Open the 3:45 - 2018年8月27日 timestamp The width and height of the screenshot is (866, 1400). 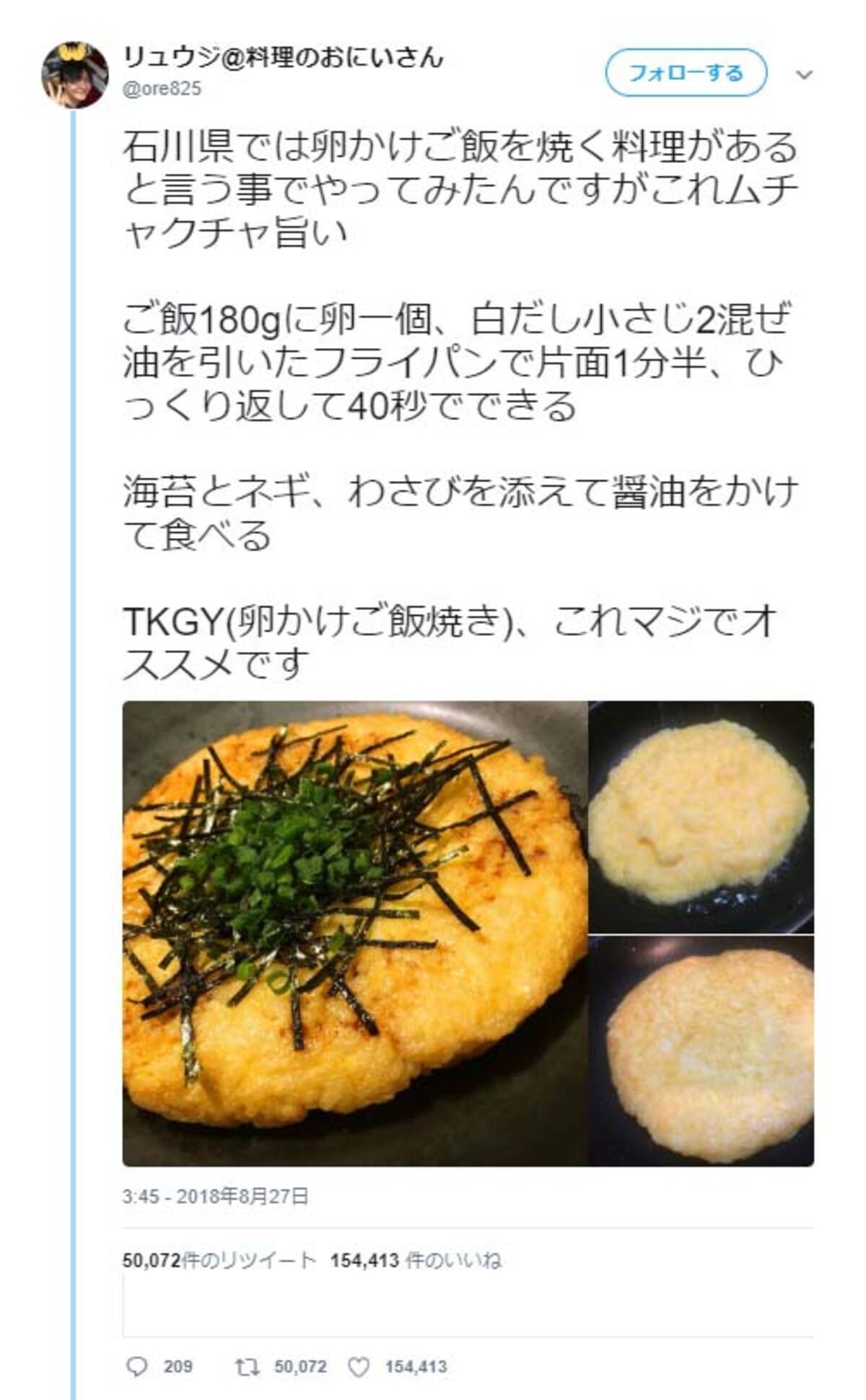[215, 1196]
